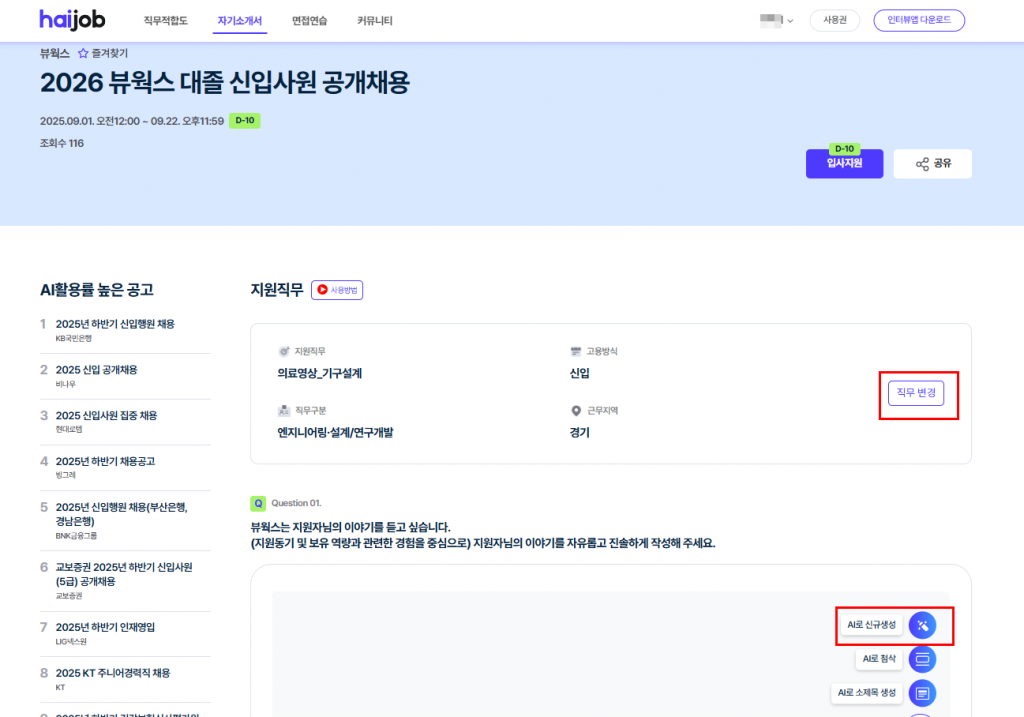Click the AI로 소제목 생성 icon

pyautogui.click(x=922, y=693)
